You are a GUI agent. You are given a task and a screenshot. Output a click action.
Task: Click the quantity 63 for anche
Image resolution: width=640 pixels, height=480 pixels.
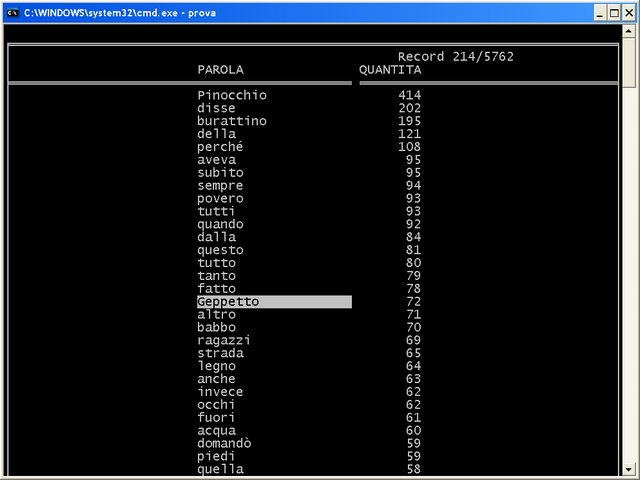[x=413, y=379]
